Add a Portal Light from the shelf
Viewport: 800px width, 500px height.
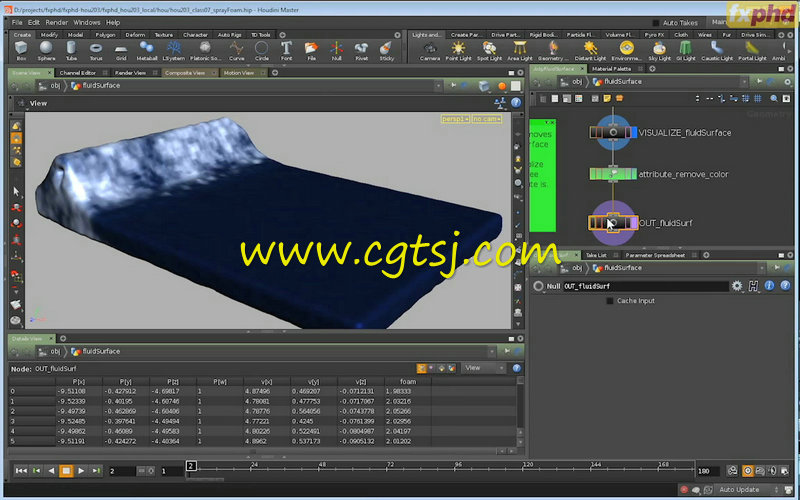752,51
